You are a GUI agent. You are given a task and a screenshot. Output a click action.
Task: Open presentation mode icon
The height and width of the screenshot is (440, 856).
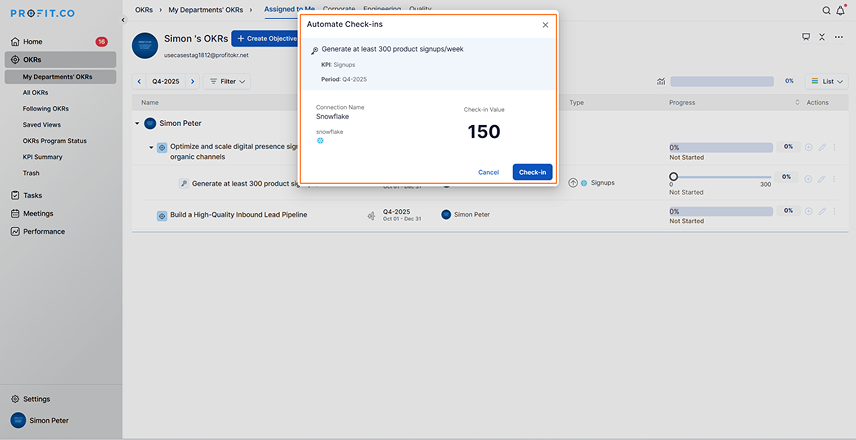tap(806, 37)
